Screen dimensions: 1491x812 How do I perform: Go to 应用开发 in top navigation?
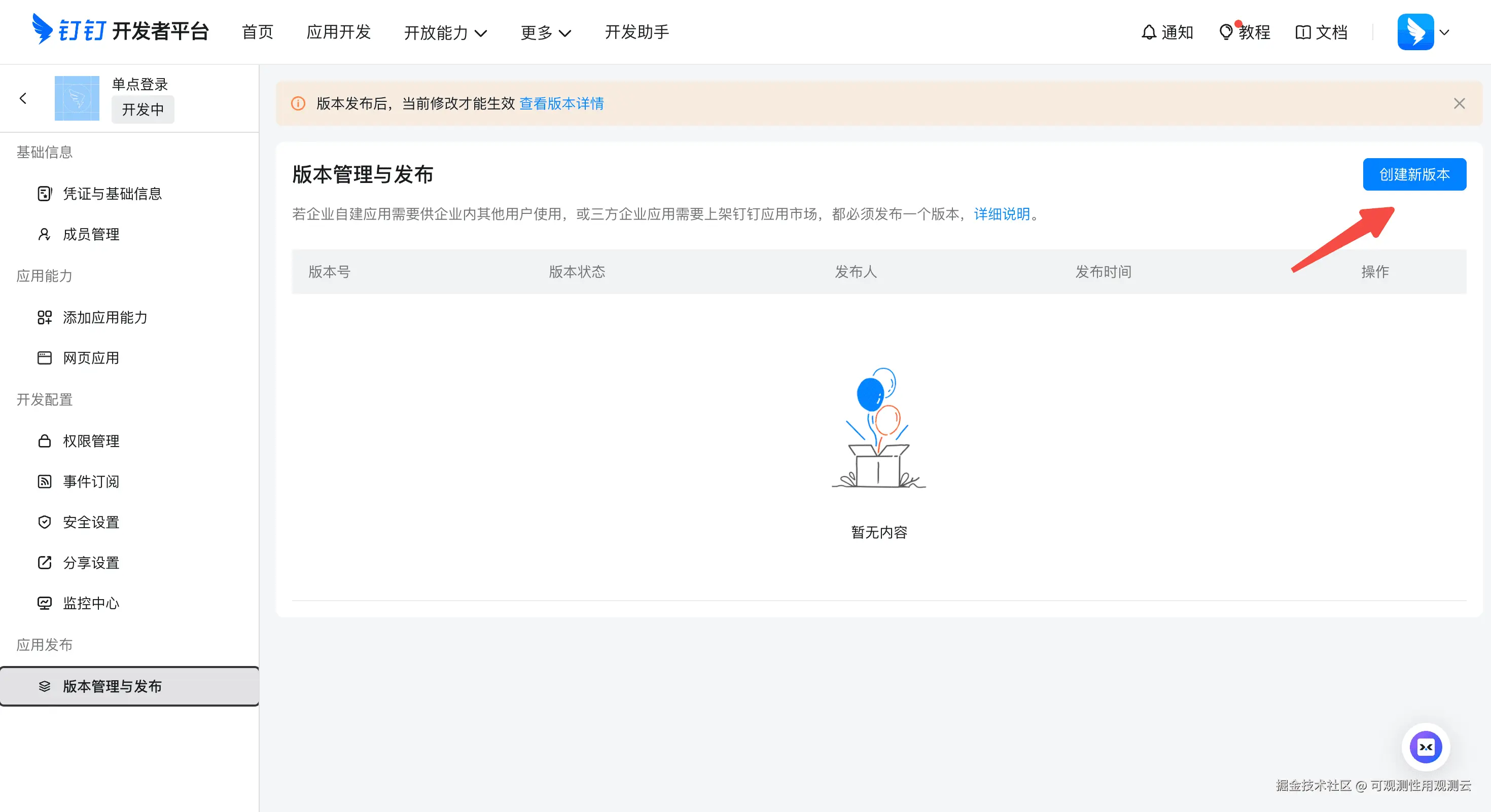point(338,32)
